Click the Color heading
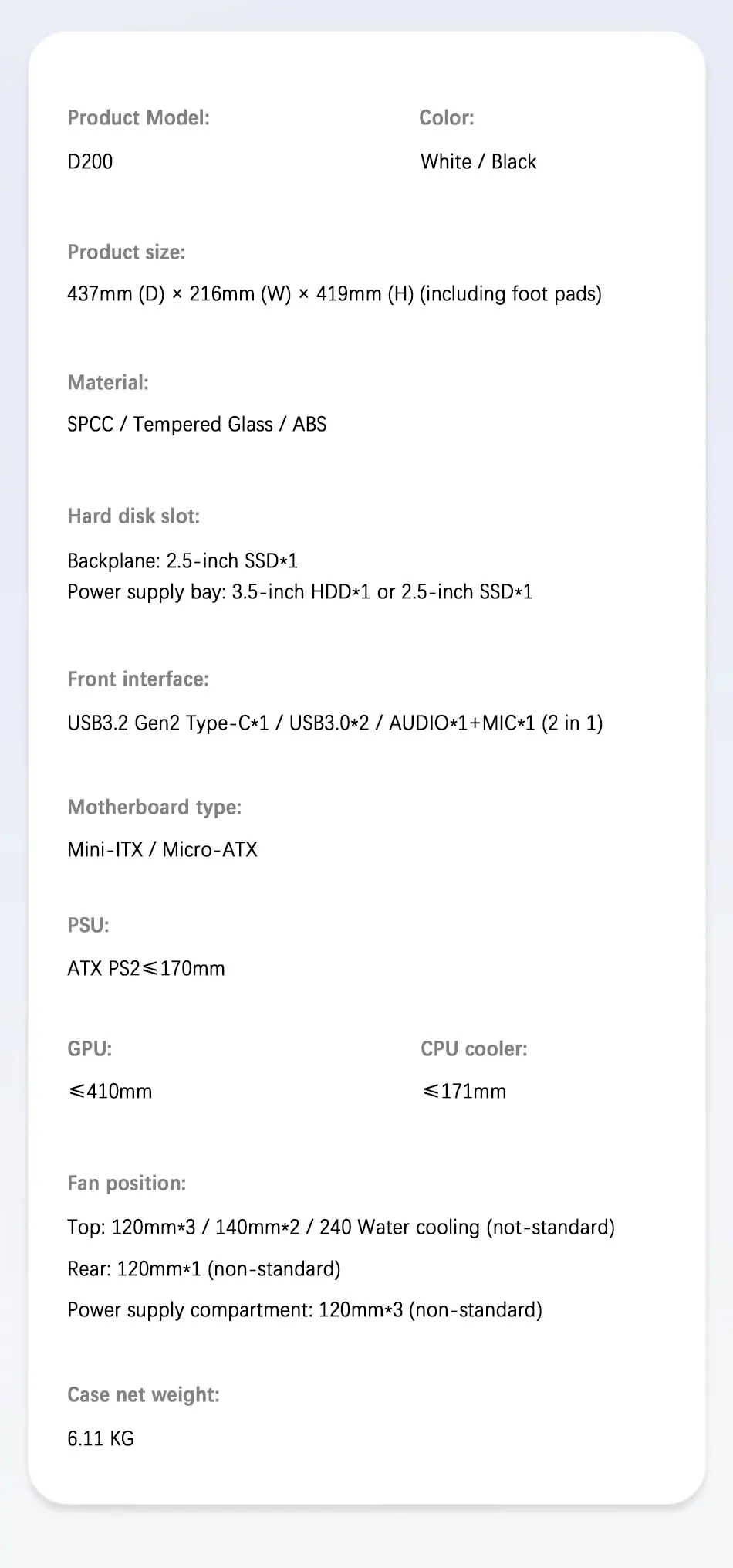Viewport: 733px width, 1568px height. click(x=446, y=118)
